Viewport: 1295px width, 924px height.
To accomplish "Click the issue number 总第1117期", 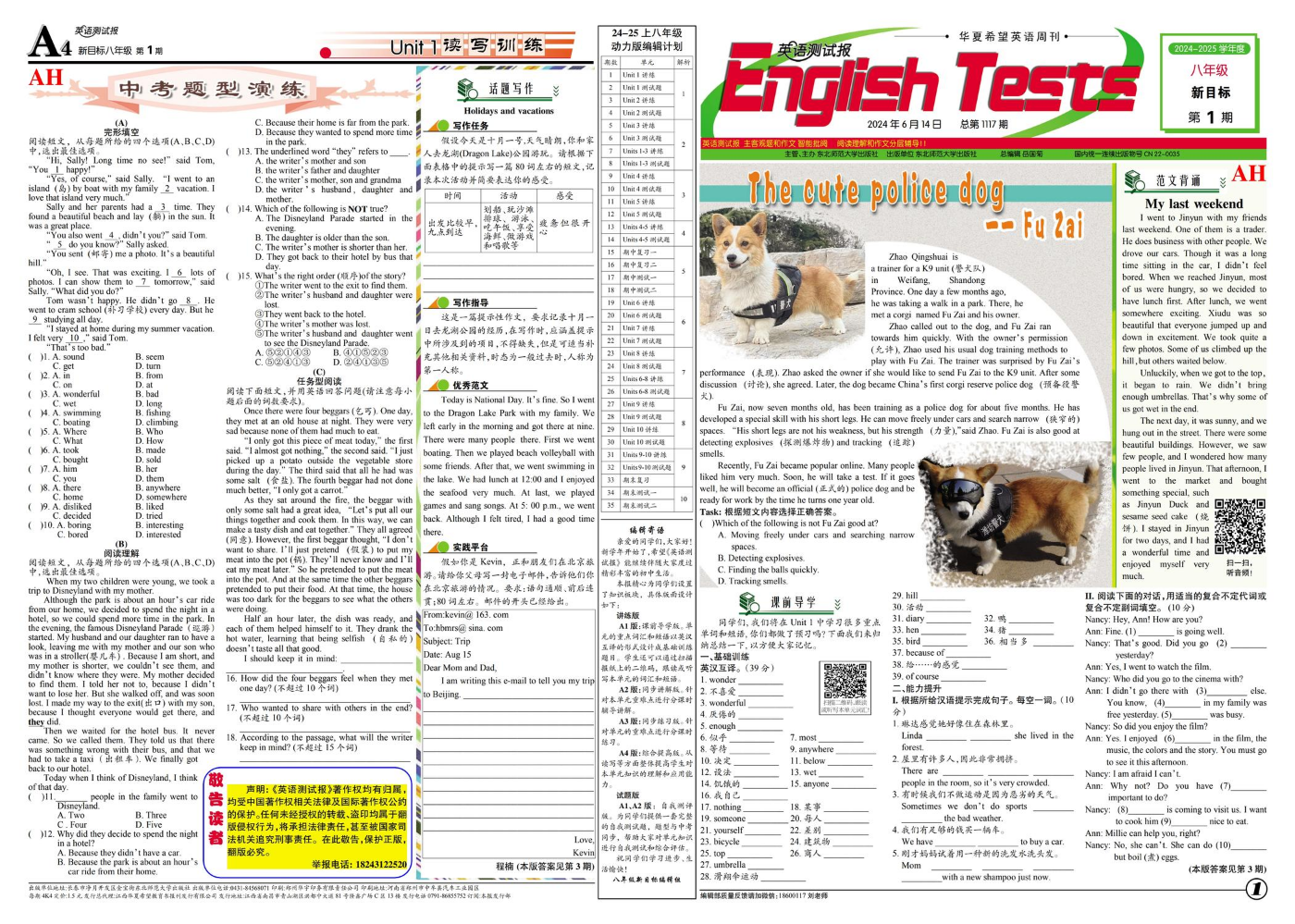I will coord(983,124).
